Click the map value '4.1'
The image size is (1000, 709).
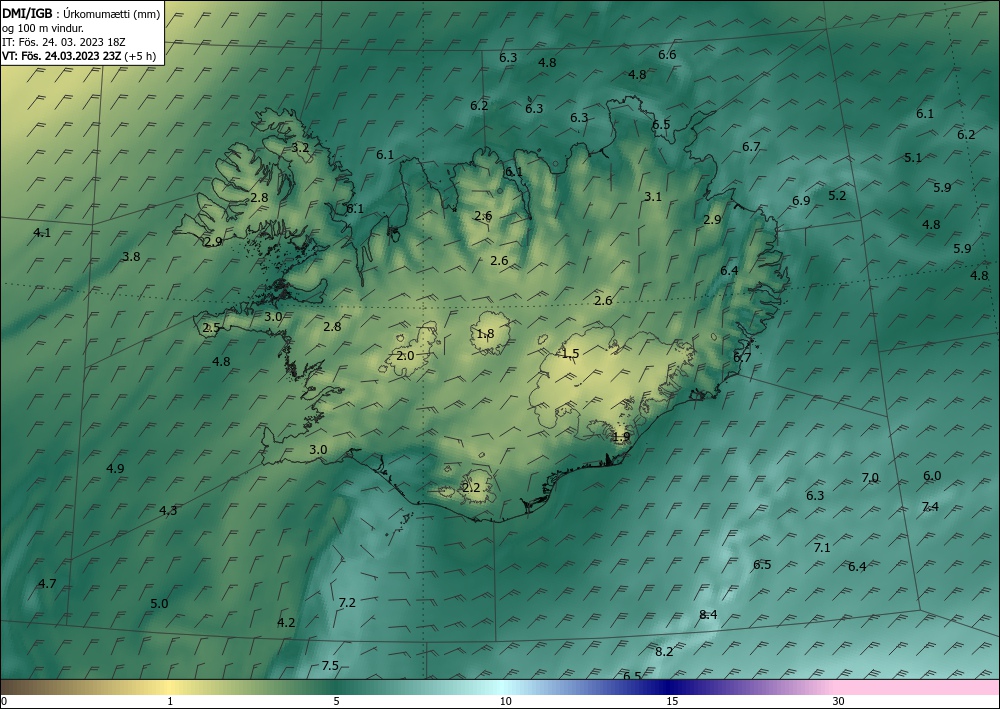pyautogui.click(x=41, y=233)
